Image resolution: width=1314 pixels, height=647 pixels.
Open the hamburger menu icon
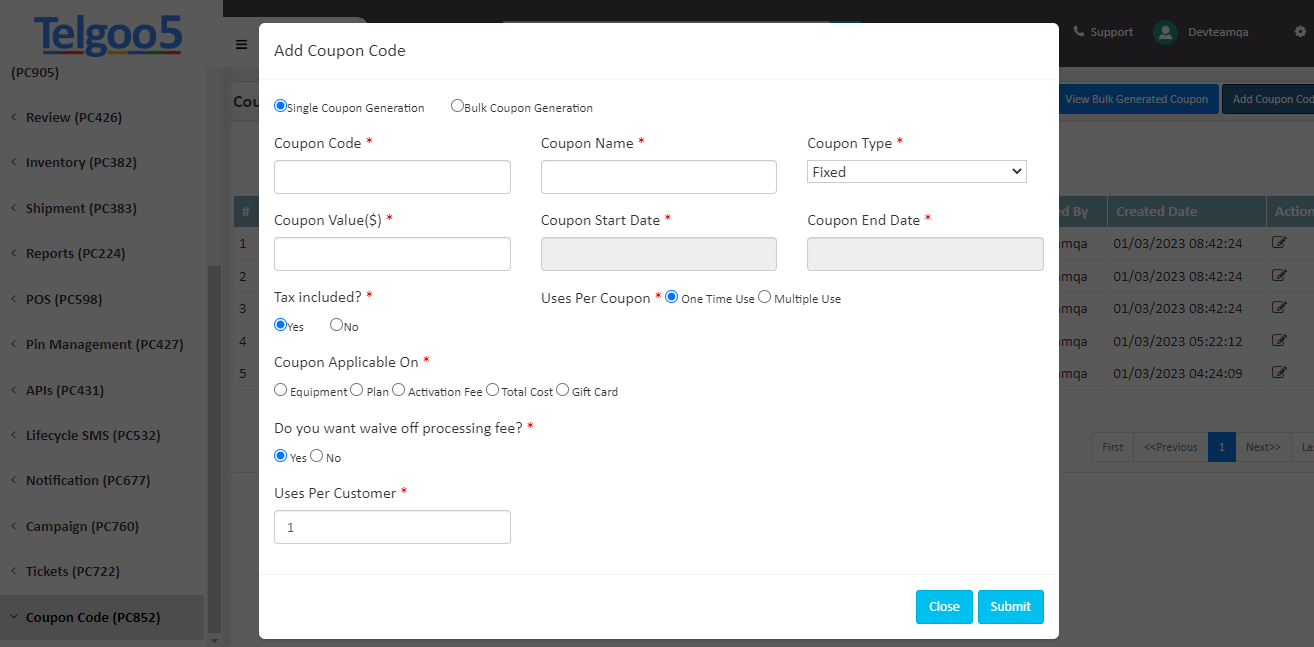coord(241,44)
